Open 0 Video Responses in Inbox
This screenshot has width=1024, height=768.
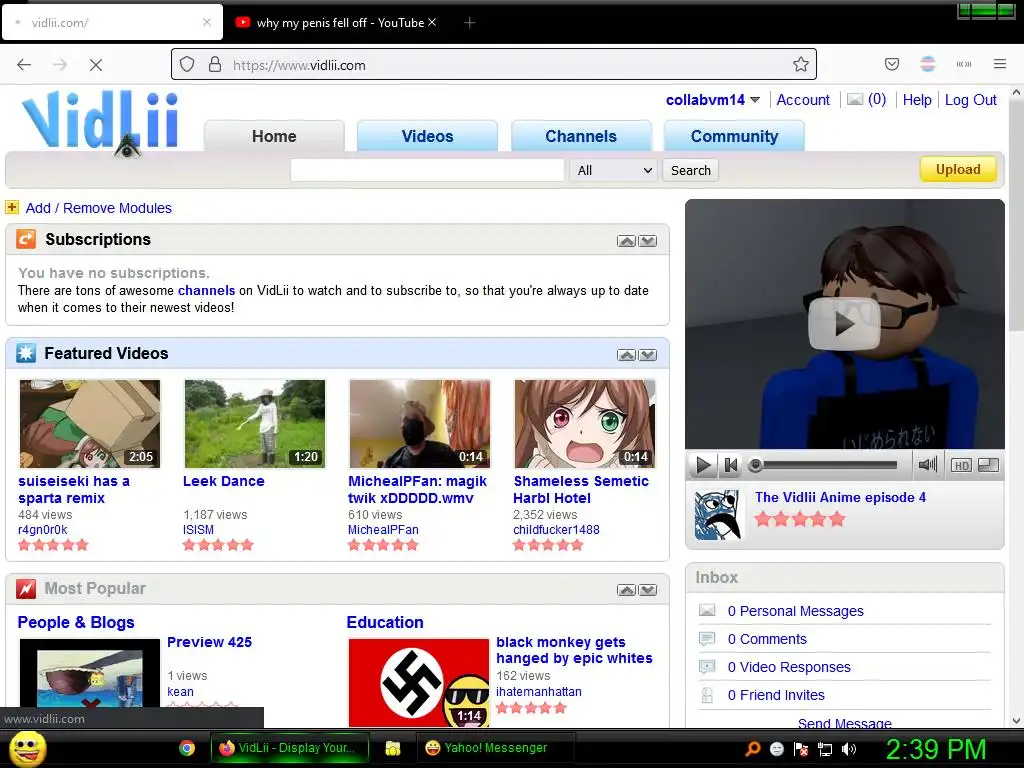click(x=789, y=667)
